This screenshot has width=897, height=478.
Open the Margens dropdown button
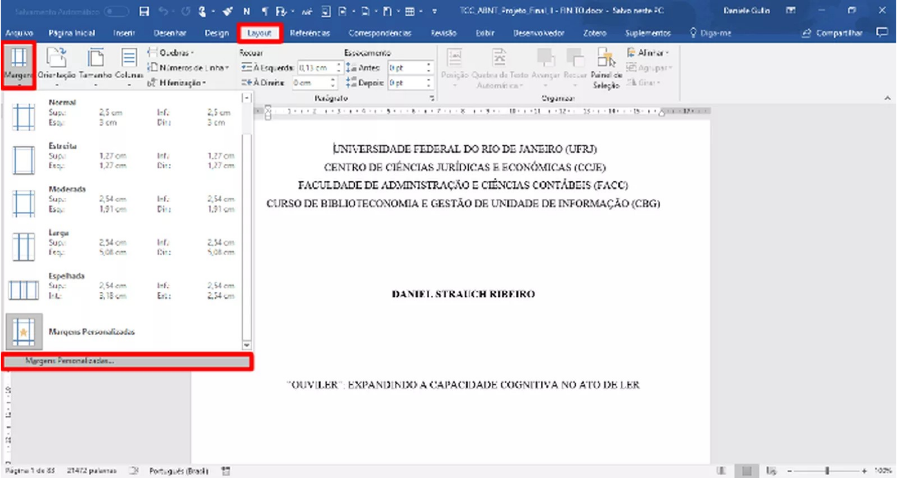point(18,66)
